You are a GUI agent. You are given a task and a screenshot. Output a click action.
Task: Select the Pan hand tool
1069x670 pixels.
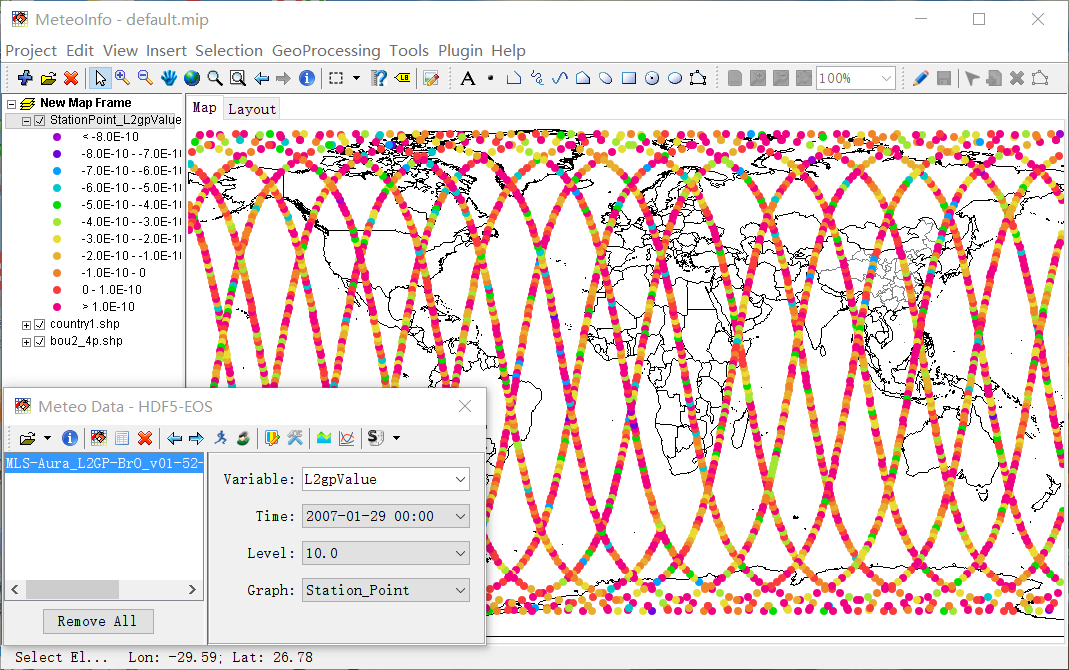tap(169, 78)
